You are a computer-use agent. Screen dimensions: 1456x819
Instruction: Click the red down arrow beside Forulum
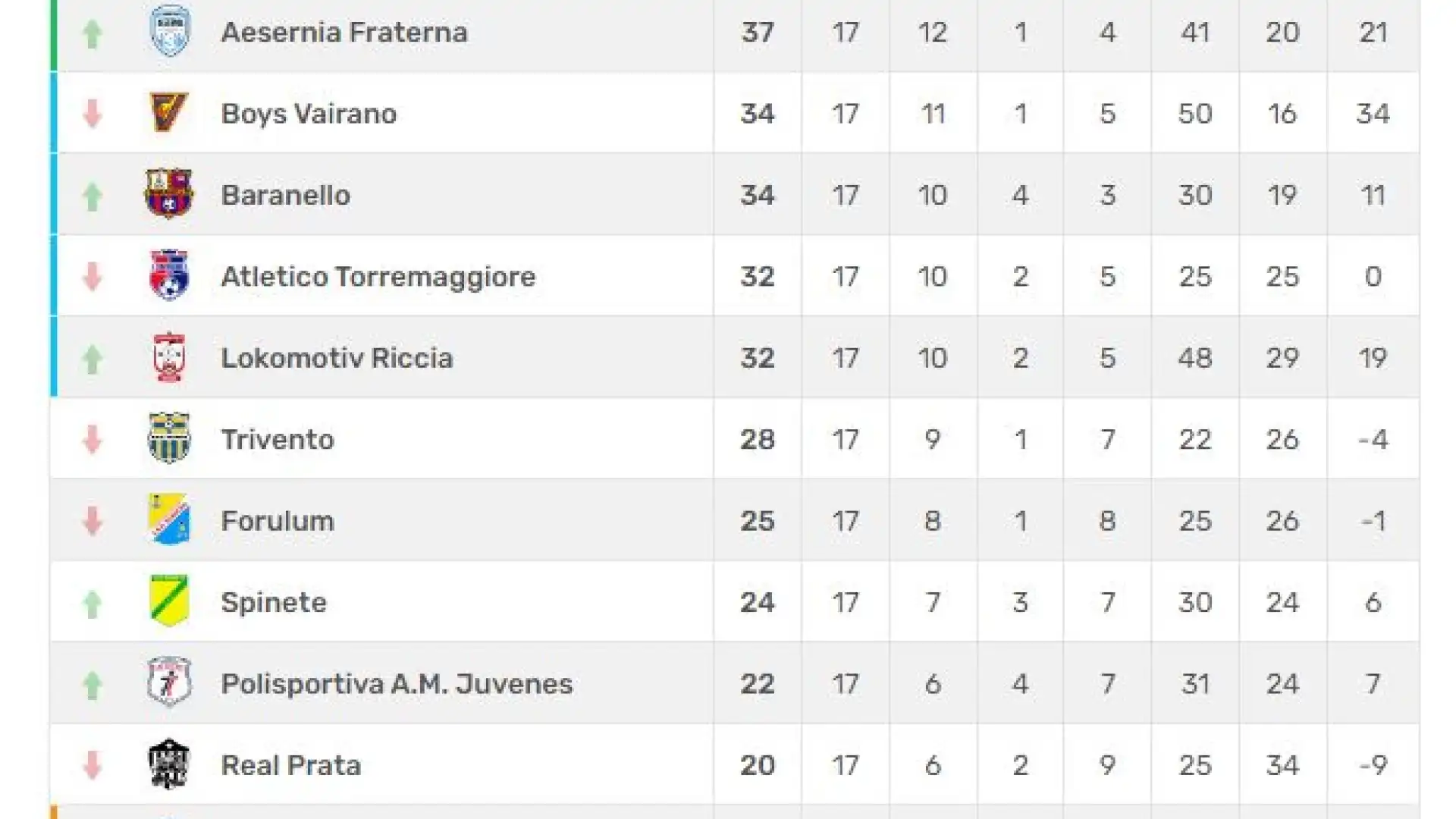[x=93, y=521]
